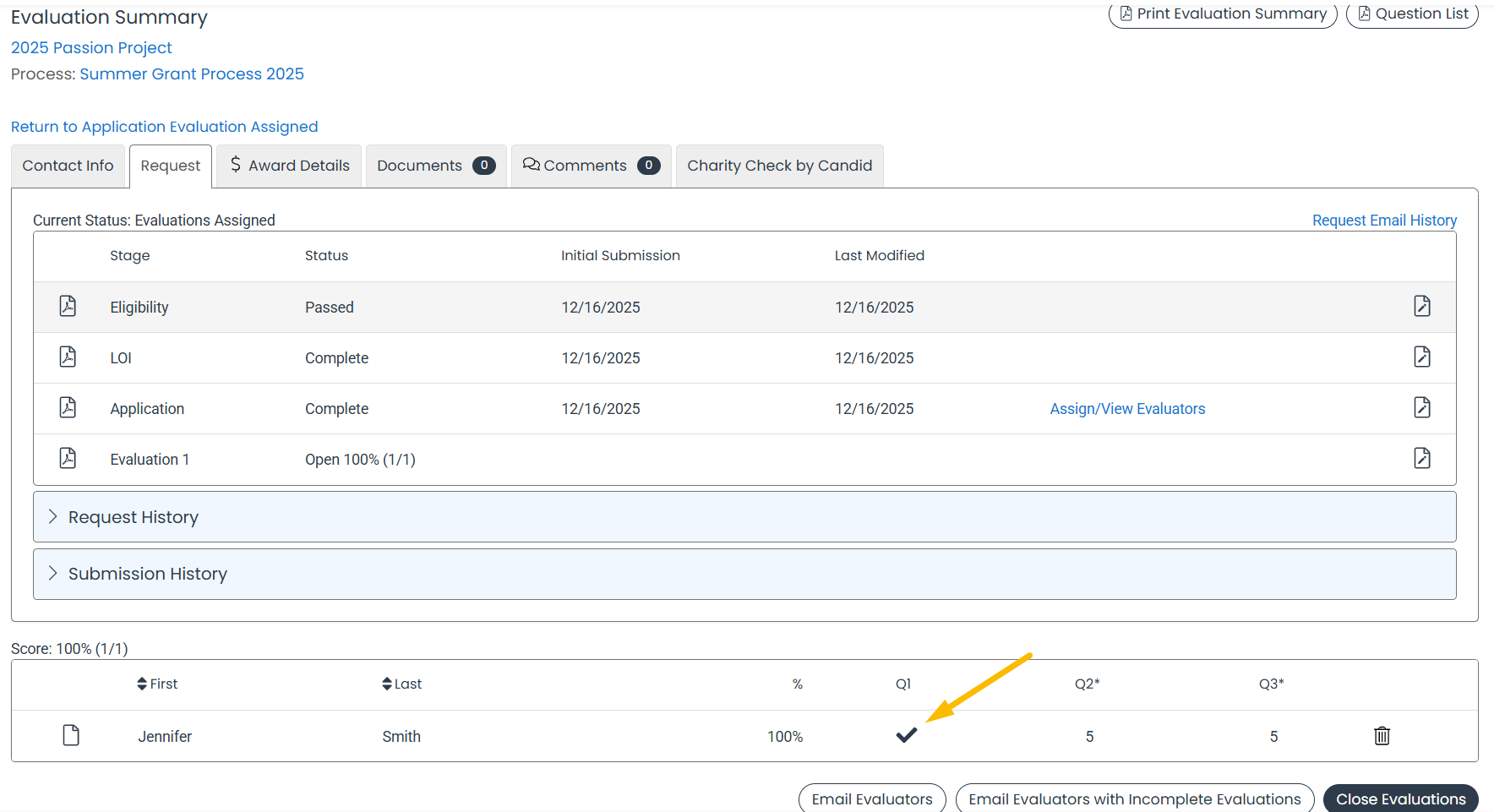Click the Documents count badge
This screenshot has width=1494, height=812.
483,166
